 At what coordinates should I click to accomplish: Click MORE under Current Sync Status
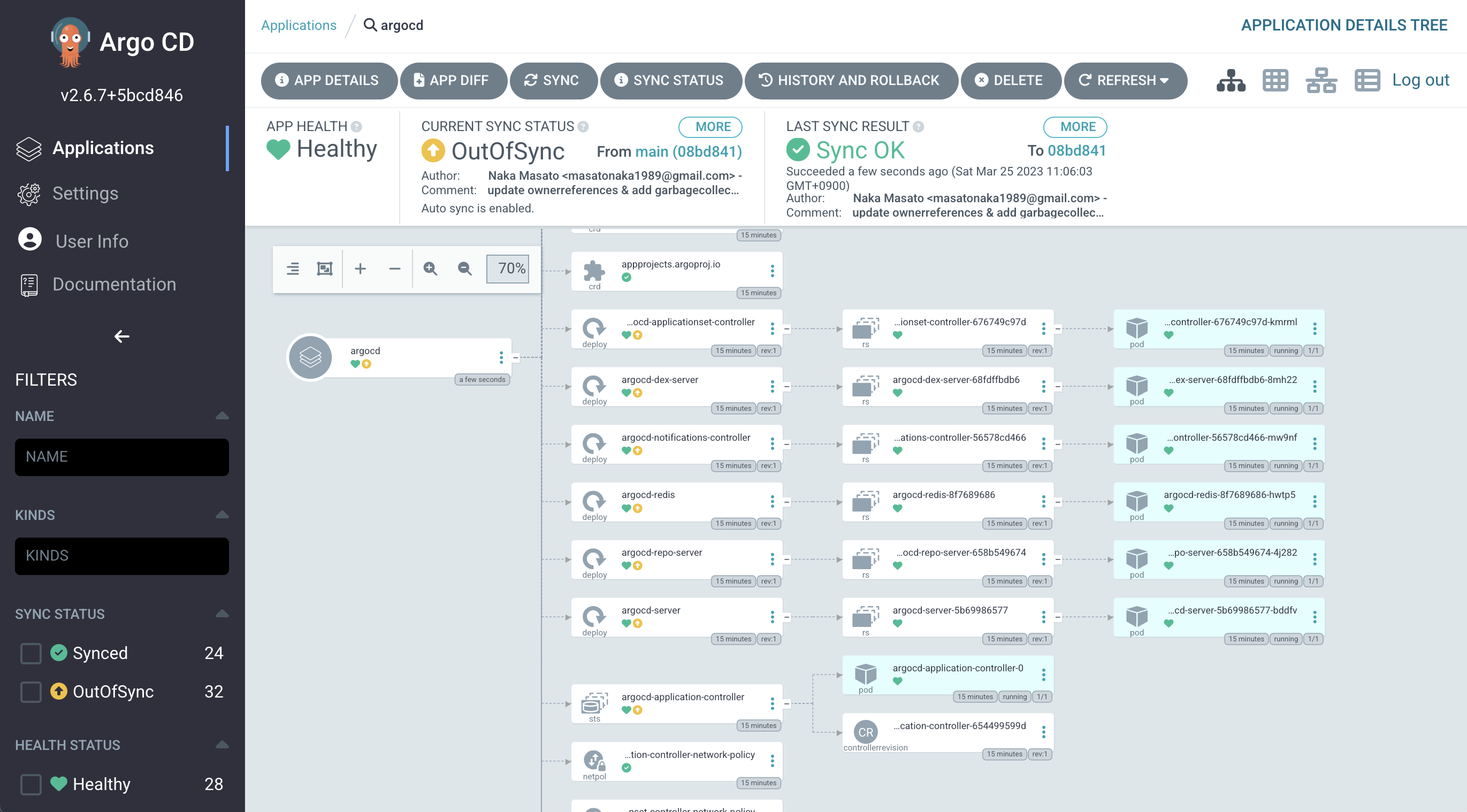710,126
